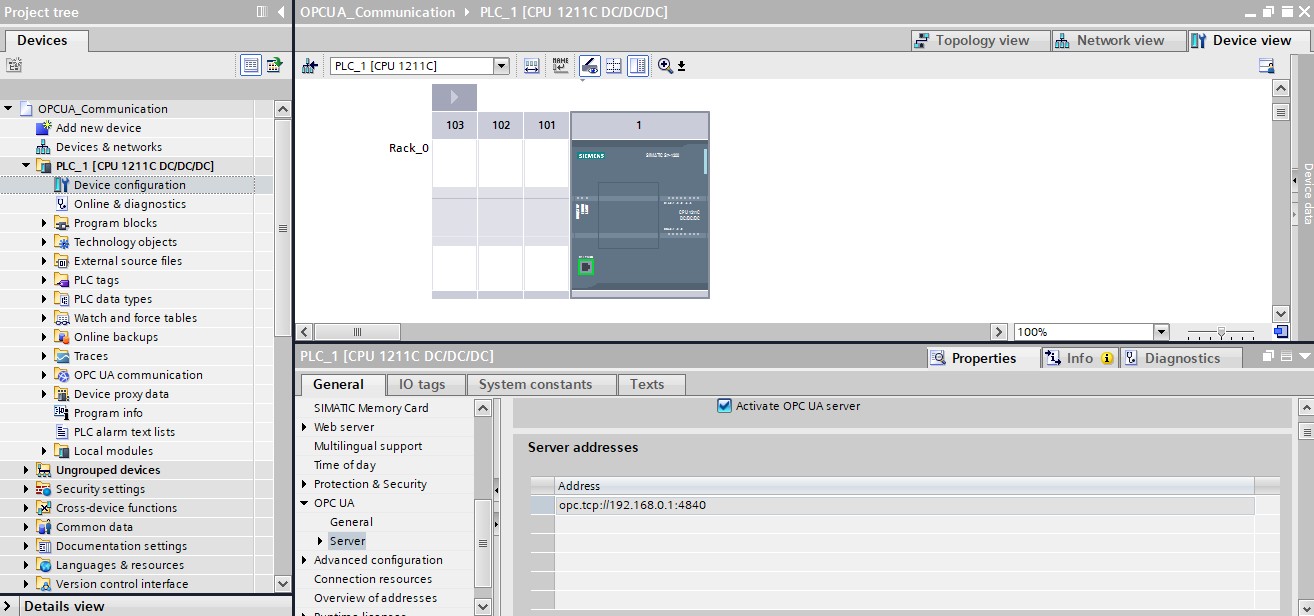Select General under OPC UA
This screenshot has width=1314, height=616.
[x=351, y=522]
